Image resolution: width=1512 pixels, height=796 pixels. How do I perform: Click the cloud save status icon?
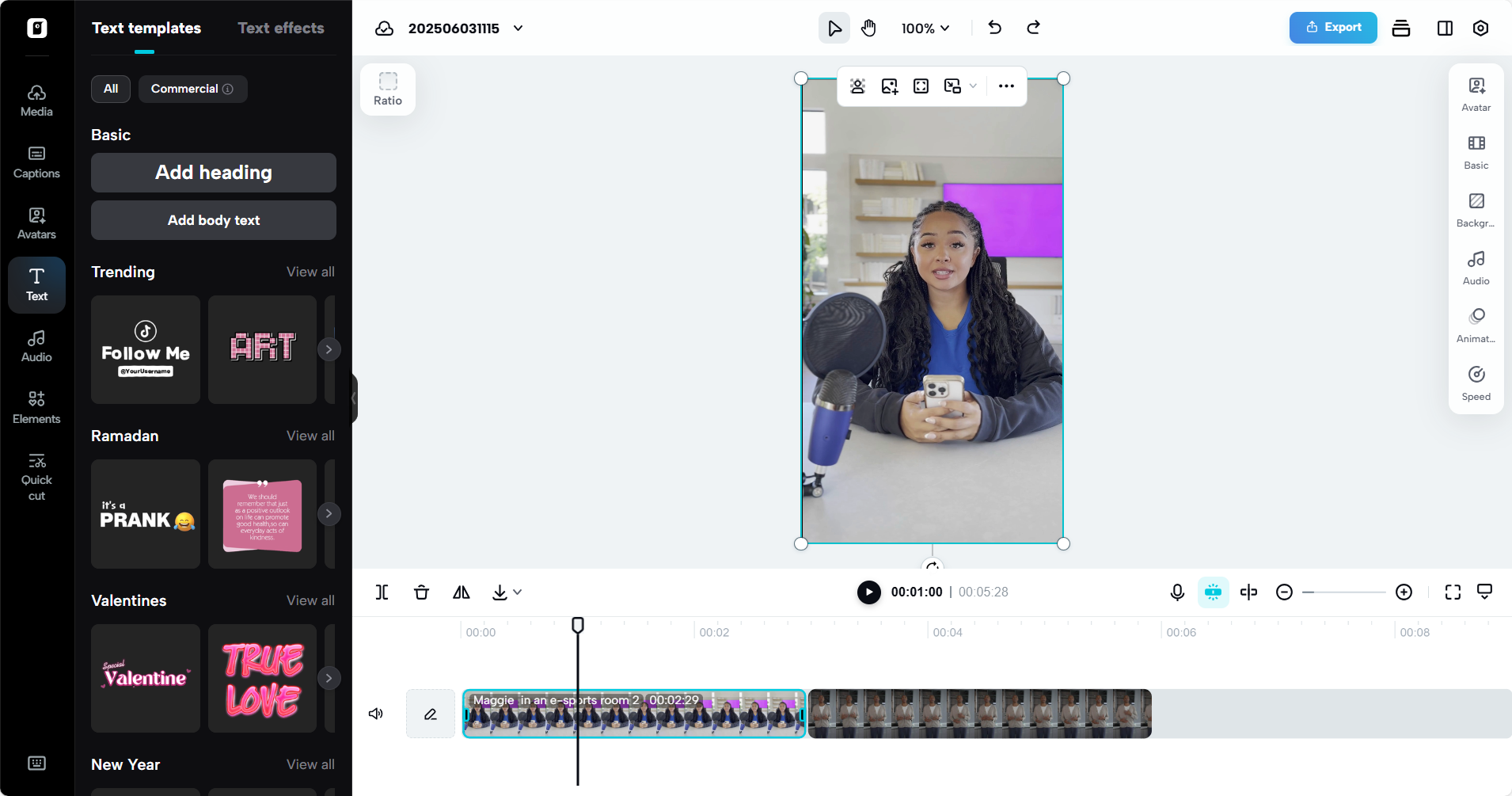(x=384, y=29)
